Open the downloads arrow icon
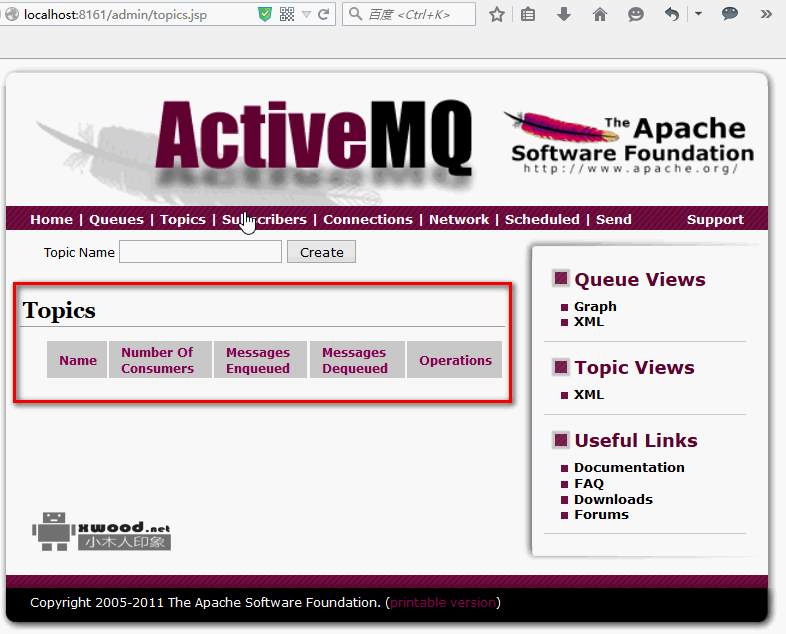 pos(564,15)
